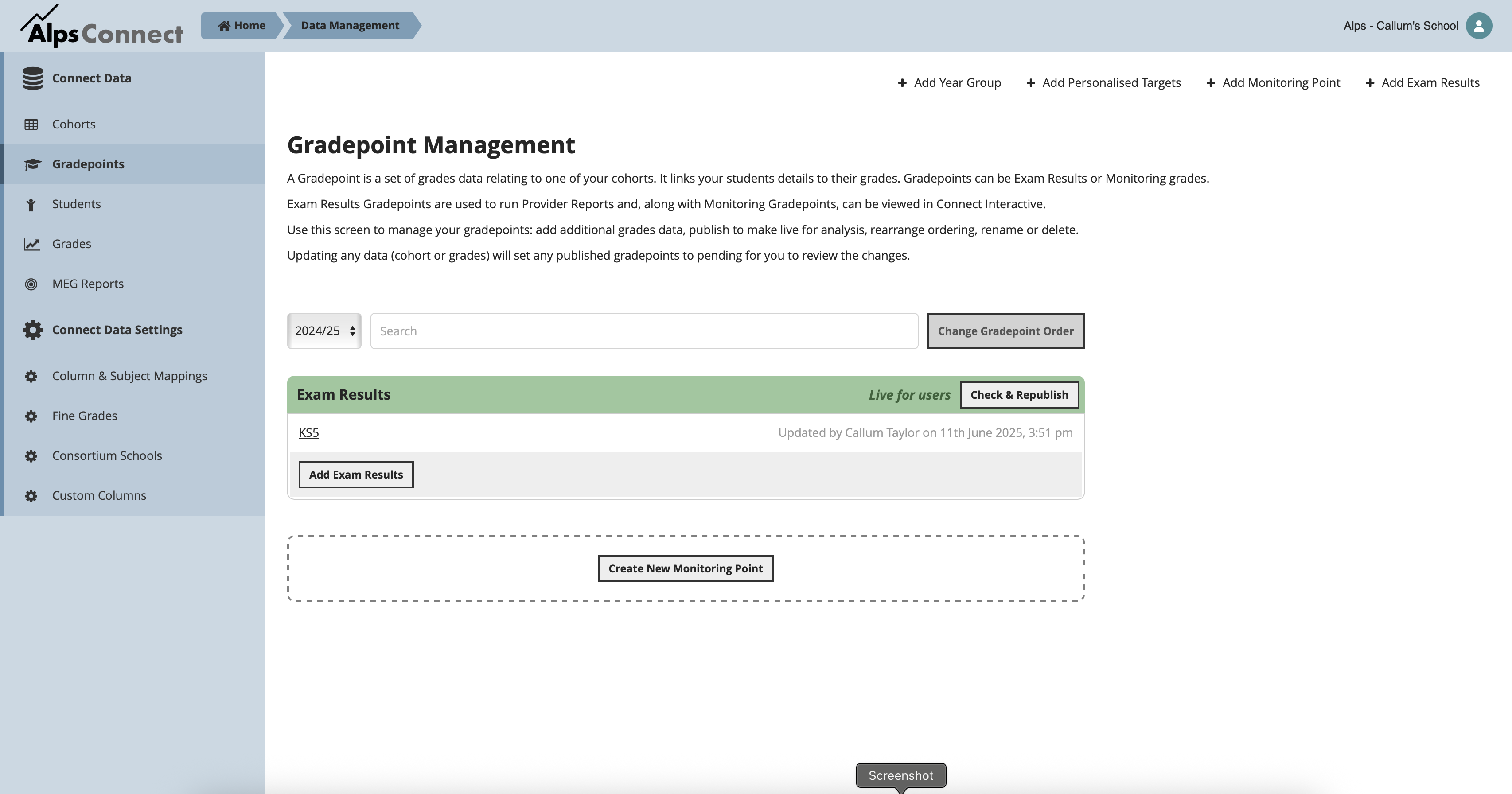Viewport: 1512px width, 794px height.
Task: Focus the gradepoint Search field
Action: (x=644, y=331)
